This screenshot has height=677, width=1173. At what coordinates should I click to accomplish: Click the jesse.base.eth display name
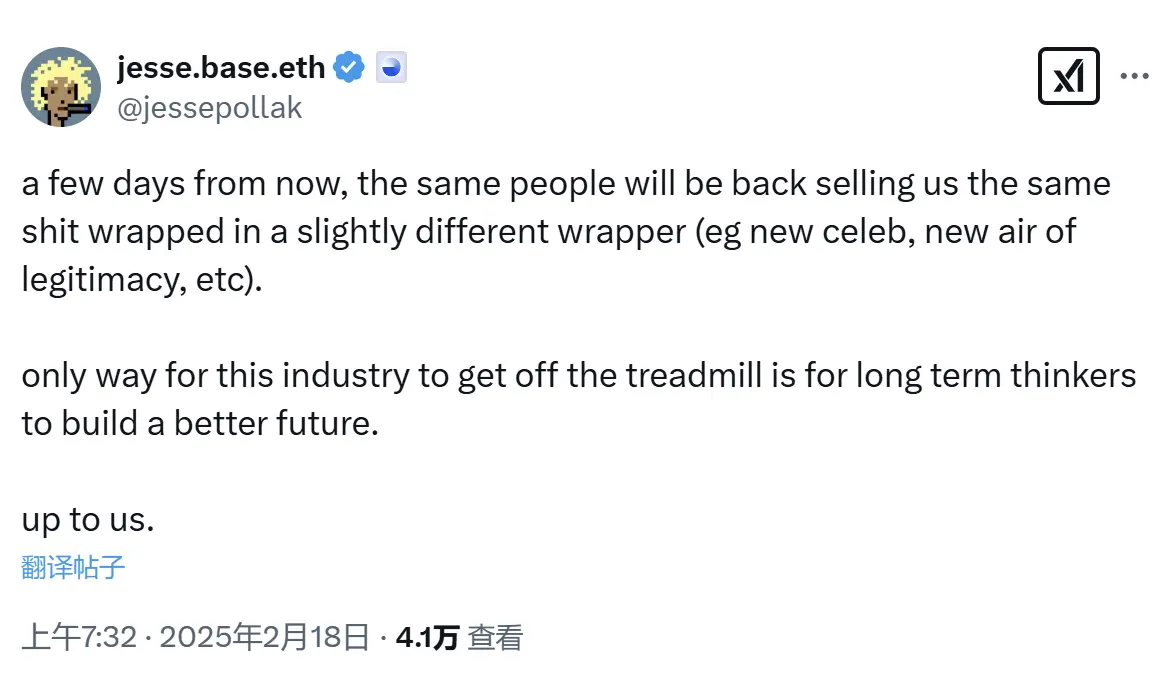click(221, 68)
